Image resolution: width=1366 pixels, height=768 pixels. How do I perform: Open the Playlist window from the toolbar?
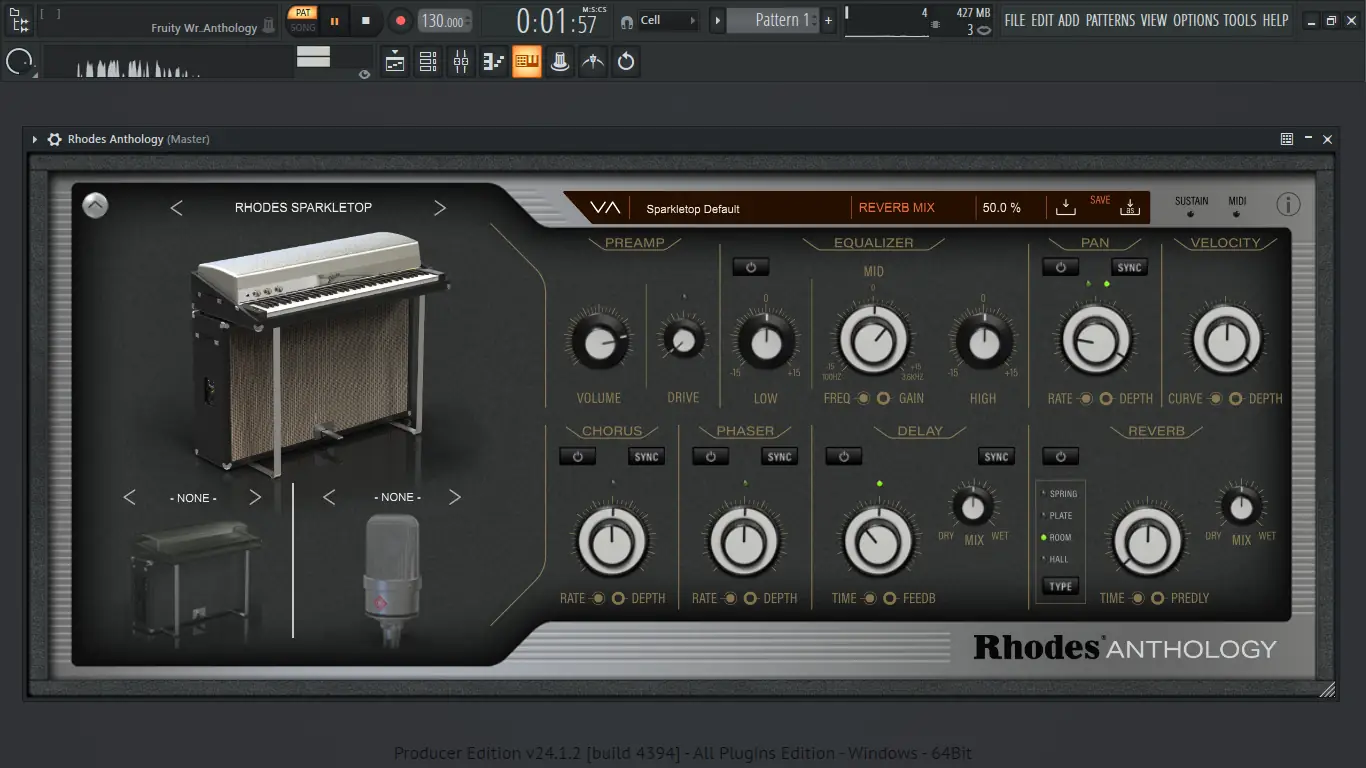pos(395,62)
